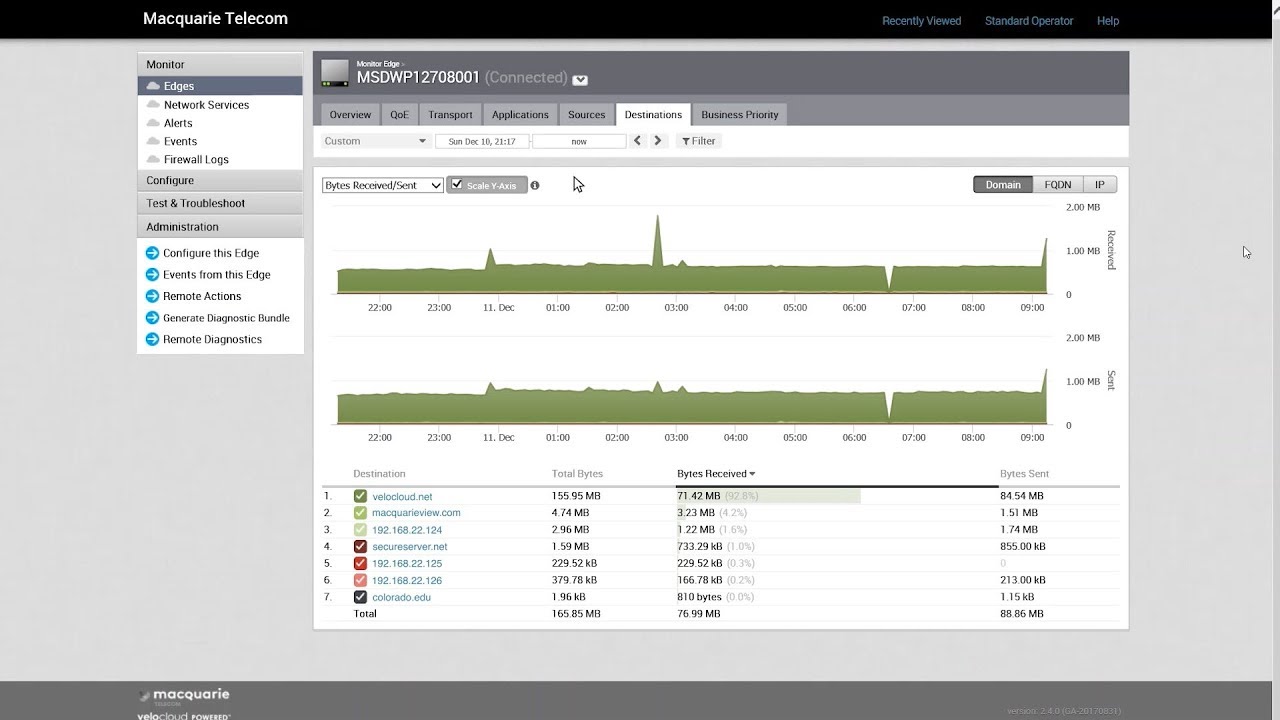Open the macquarieview.com destination link

coord(416,513)
